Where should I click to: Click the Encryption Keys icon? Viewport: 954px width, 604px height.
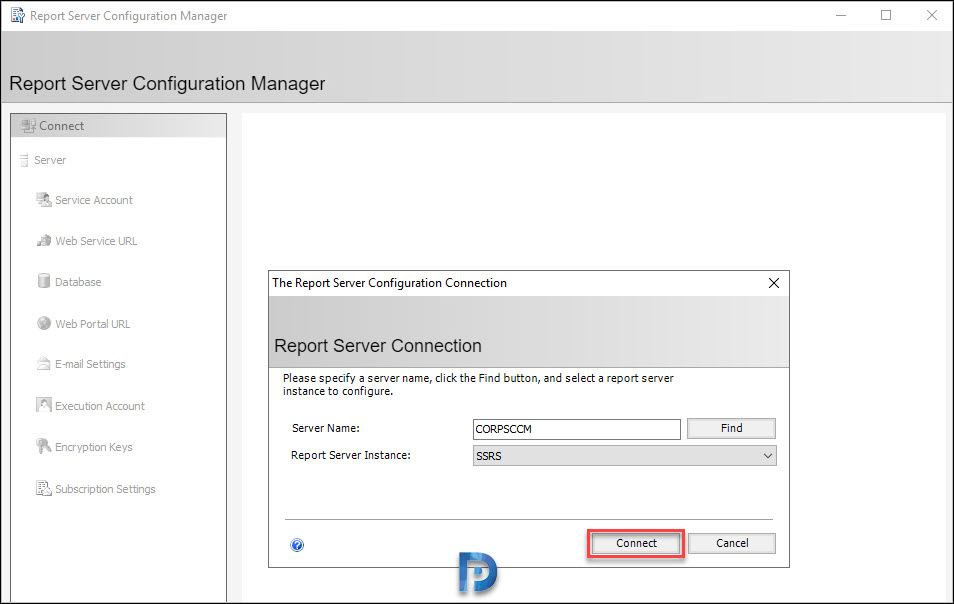click(x=43, y=446)
